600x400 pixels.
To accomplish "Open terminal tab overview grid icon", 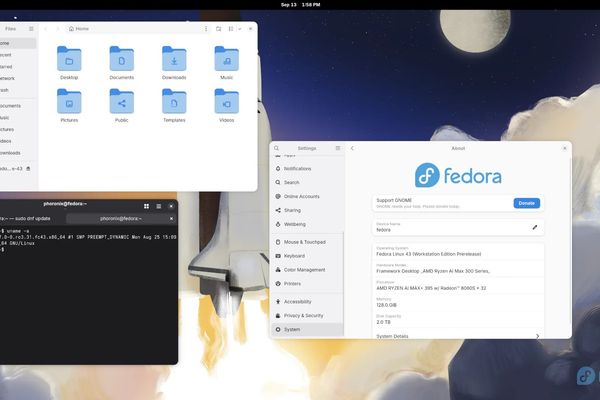I will click(x=147, y=206).
